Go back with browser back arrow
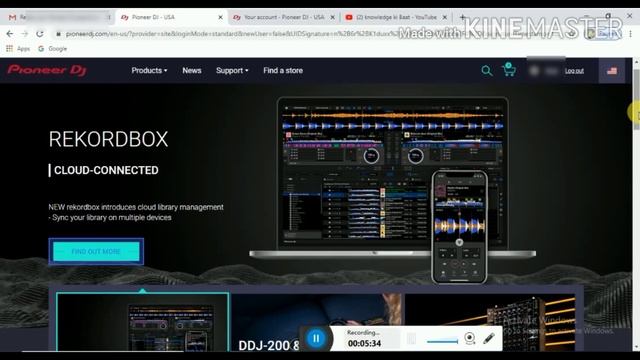Viewport: 640px width, 360px height. point(10,34)
